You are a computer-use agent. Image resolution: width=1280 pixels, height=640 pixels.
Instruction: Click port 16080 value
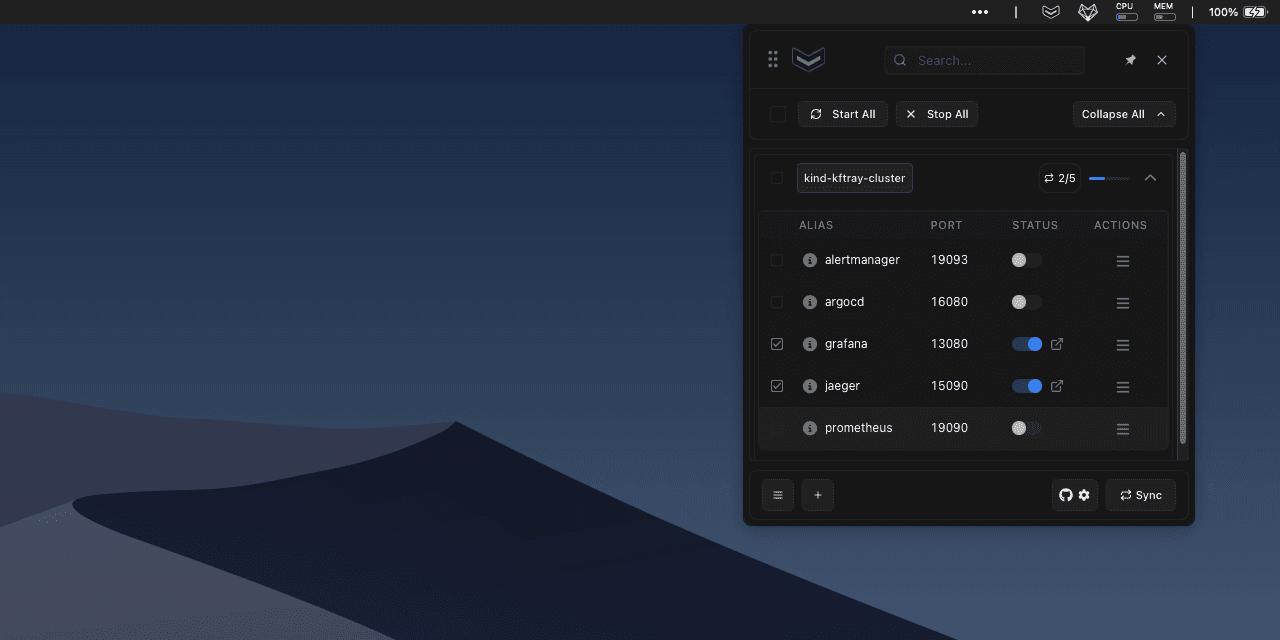click(949, 302)
